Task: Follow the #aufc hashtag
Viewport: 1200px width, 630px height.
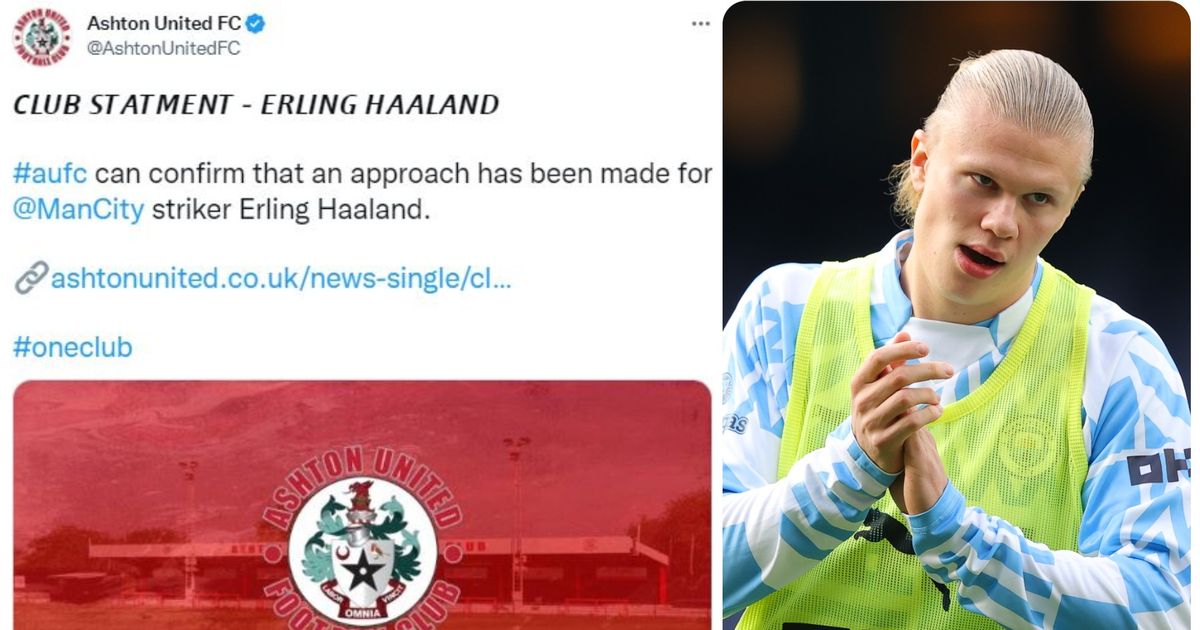Action: point(50,174)
